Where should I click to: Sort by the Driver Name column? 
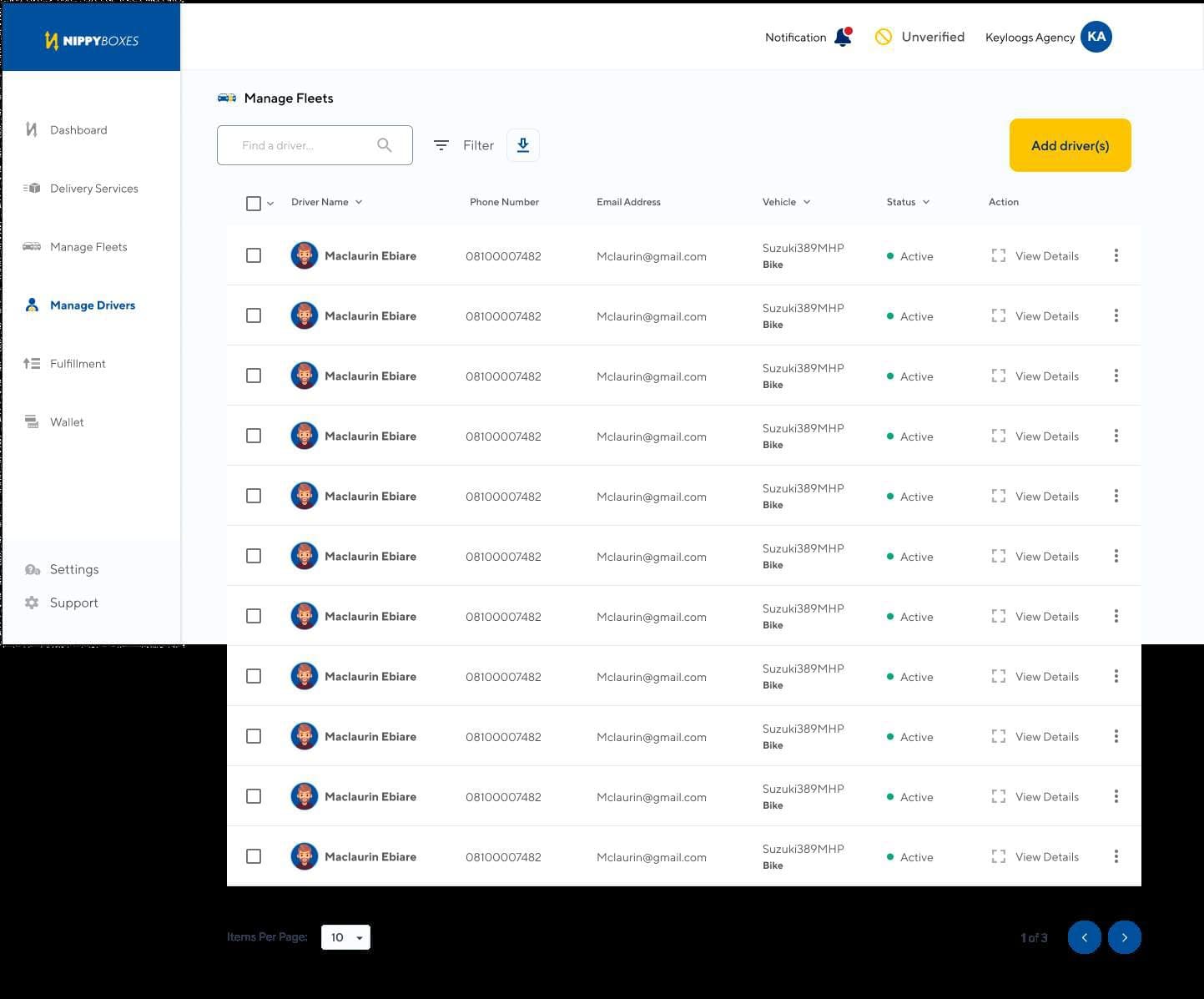point(326,202)
